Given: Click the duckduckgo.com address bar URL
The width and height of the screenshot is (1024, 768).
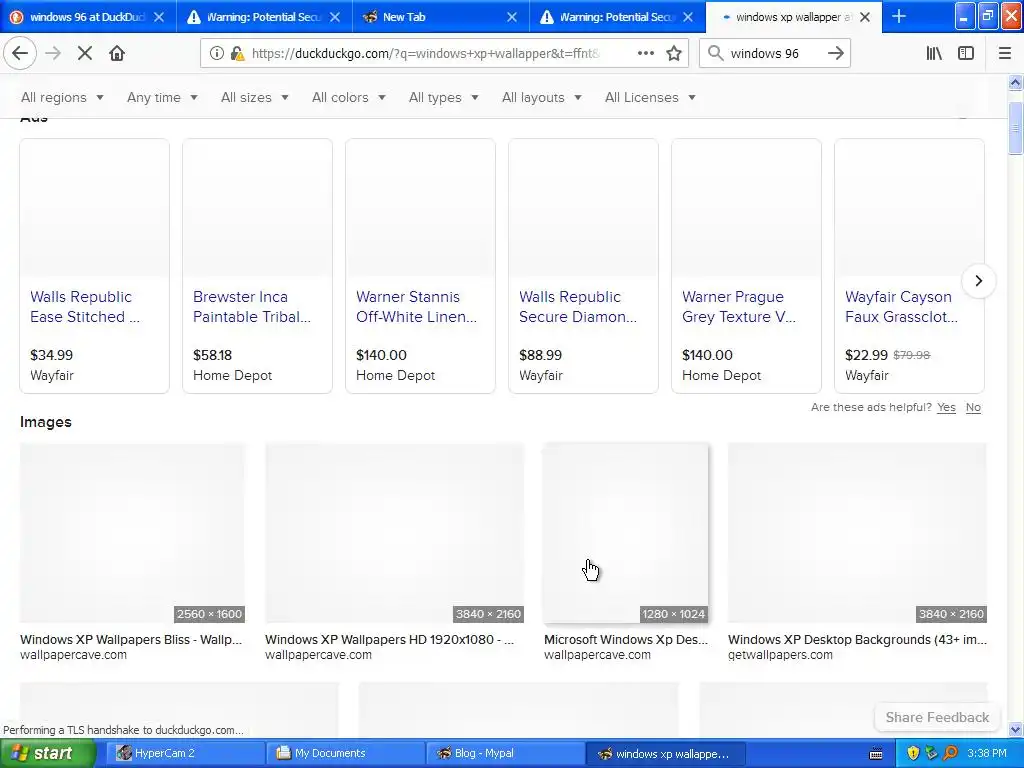Looking at the screenshot, I should (424, 53).
